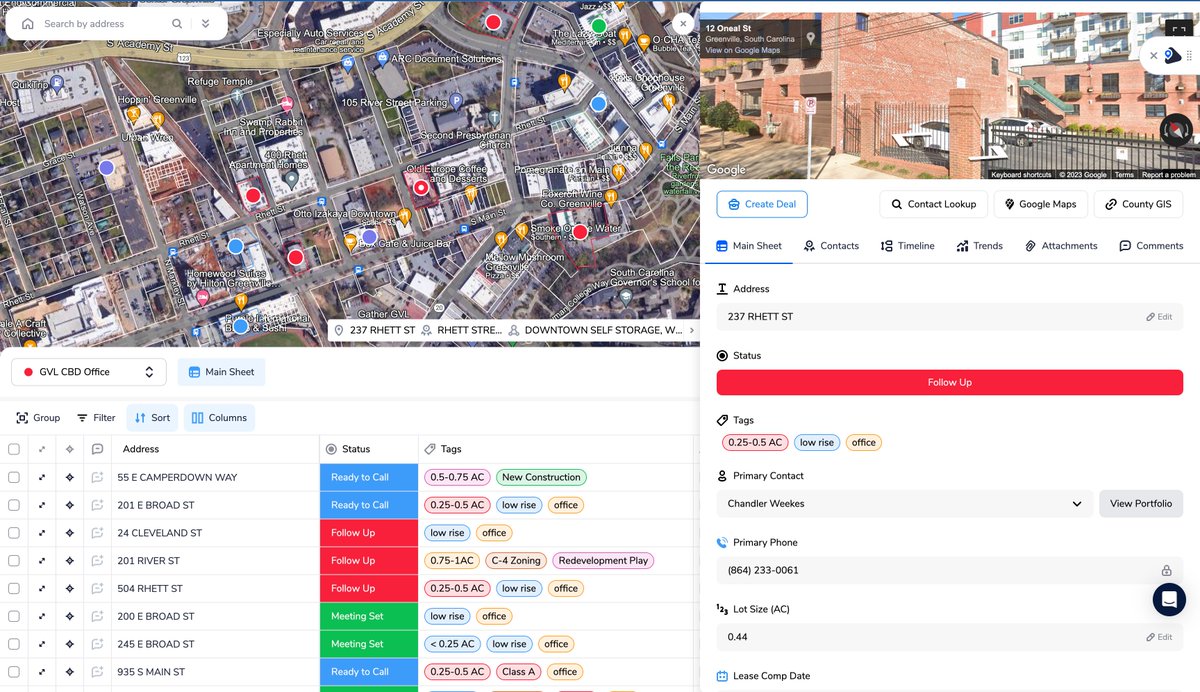Edit the Address field 237 RHETT ST
1200x692 pixels.
coord(1159,317)
